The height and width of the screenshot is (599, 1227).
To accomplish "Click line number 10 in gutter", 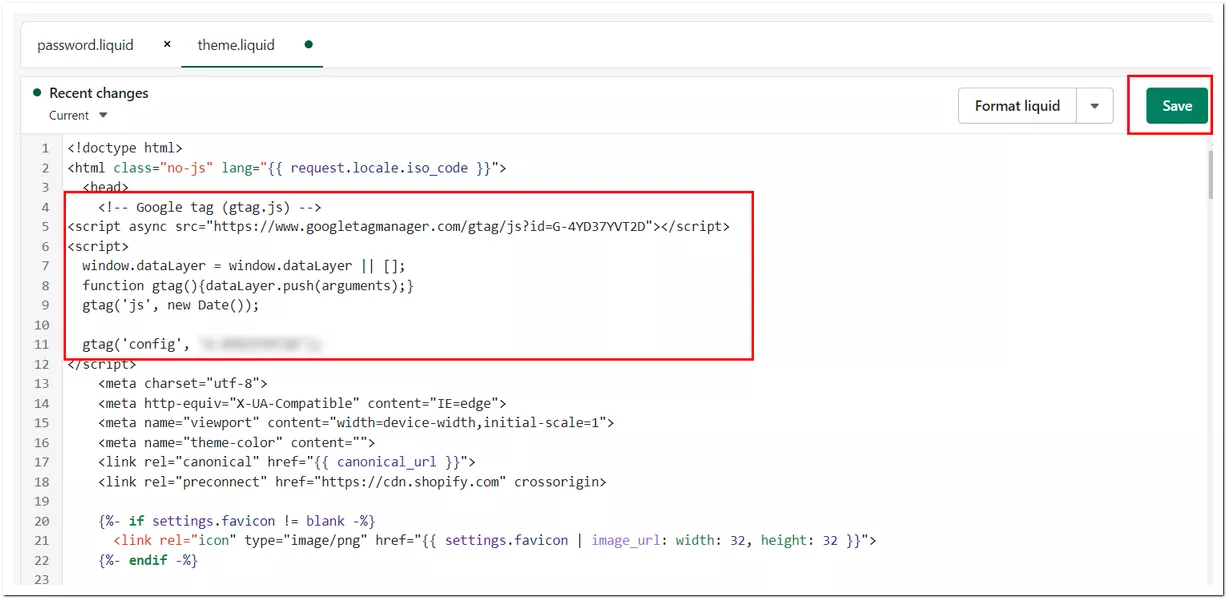I will [x=41, y=325].
